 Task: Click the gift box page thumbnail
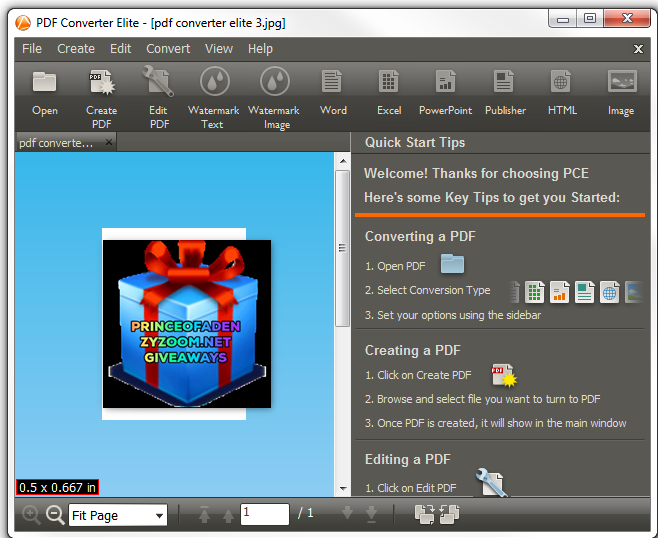pyautogui.click(x=187, y=324)
